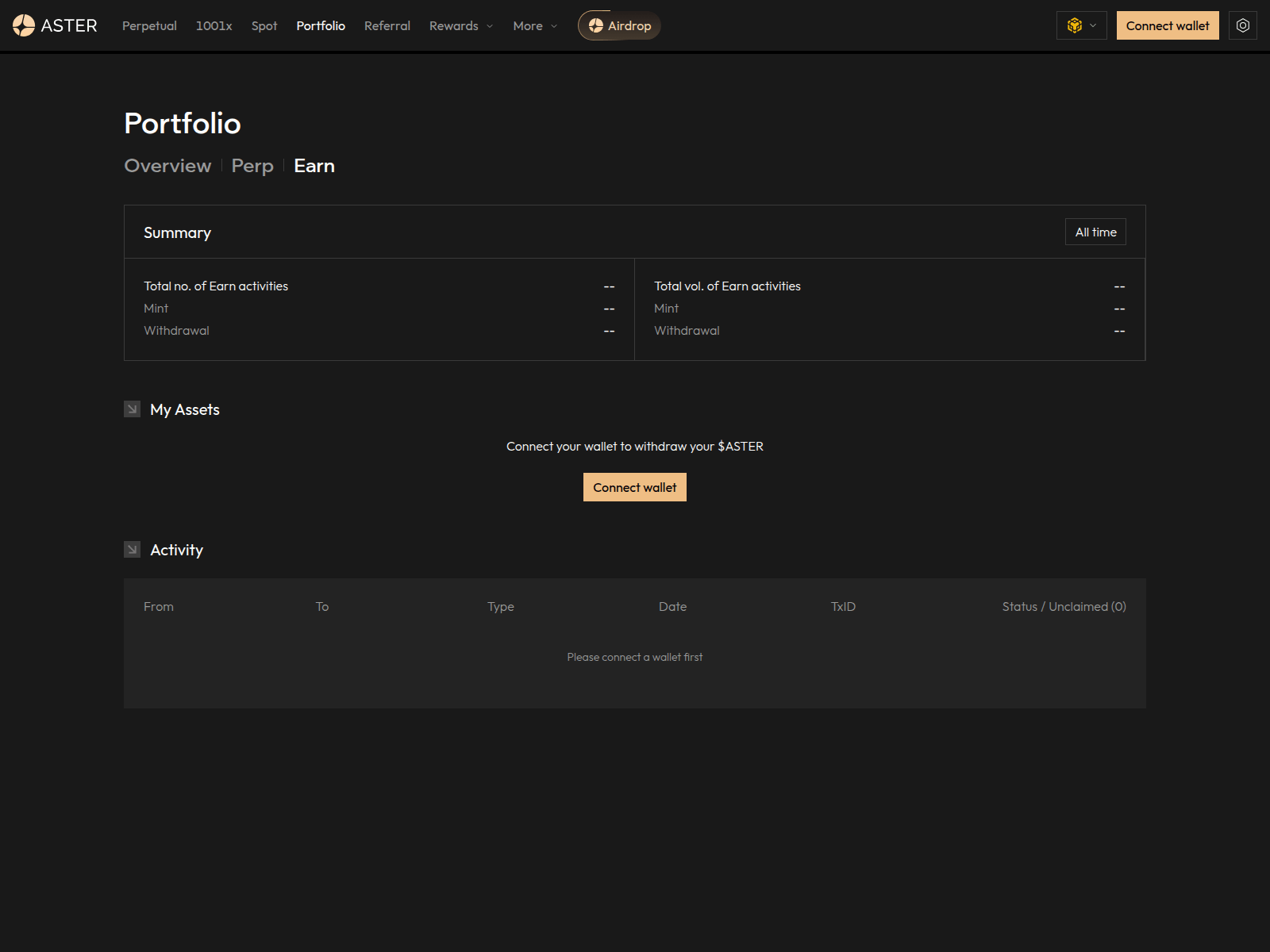Open the network selector chevron dropdown
1270x952 pixels.
pyautogui.click(x=1092, y=25)
